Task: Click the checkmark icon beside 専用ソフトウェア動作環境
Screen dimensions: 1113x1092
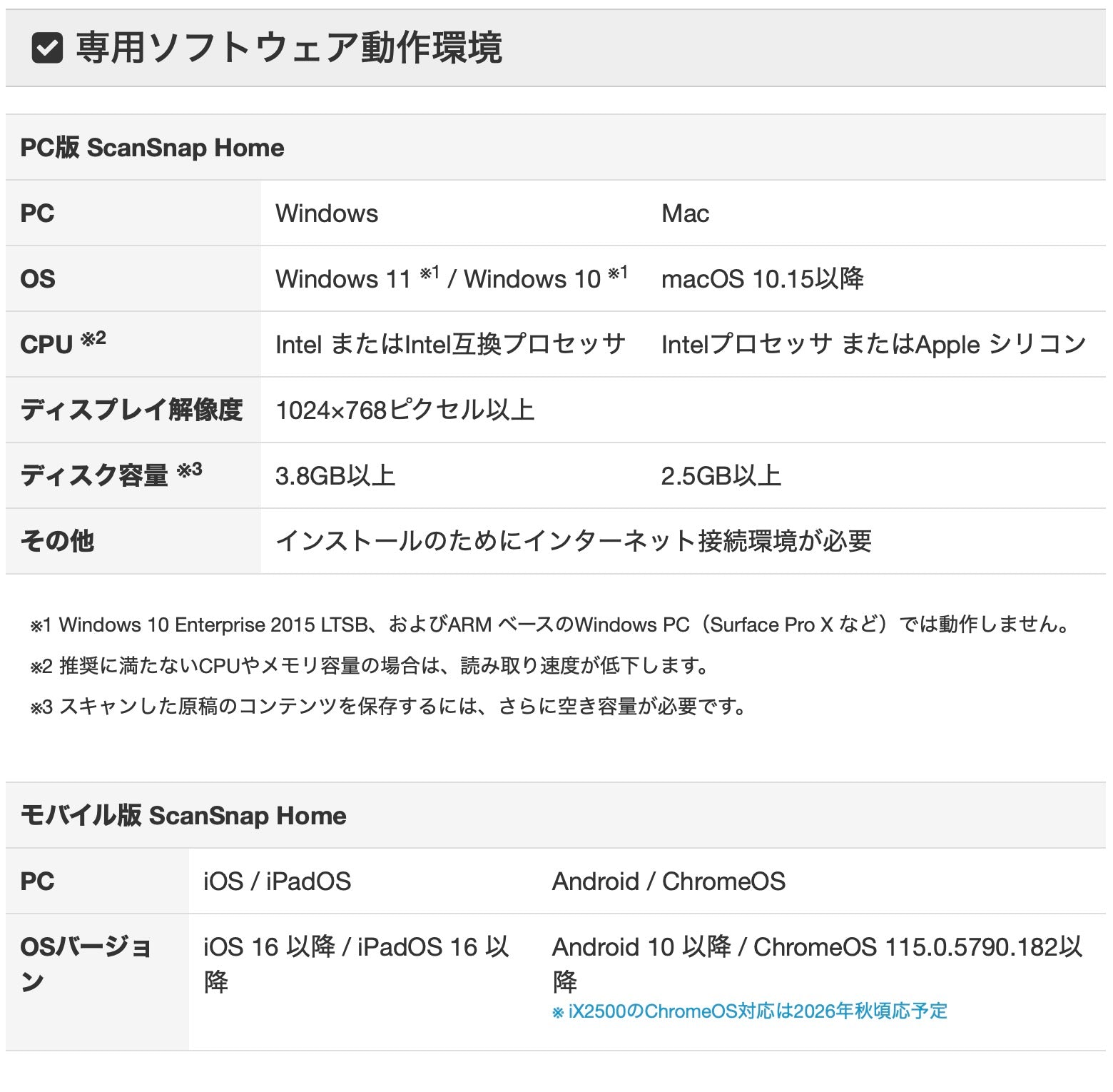Action: (x=47, y=49)
